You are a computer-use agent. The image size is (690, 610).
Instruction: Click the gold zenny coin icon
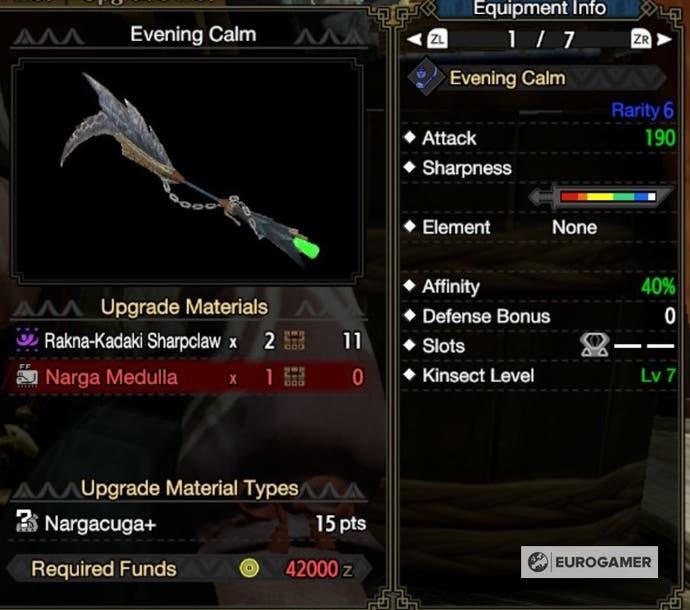249,568
